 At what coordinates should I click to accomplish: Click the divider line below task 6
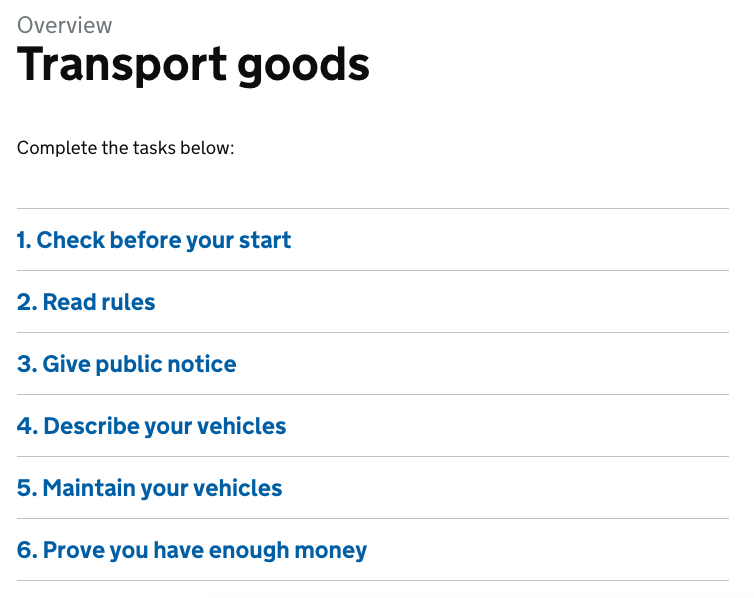point(373,581)
